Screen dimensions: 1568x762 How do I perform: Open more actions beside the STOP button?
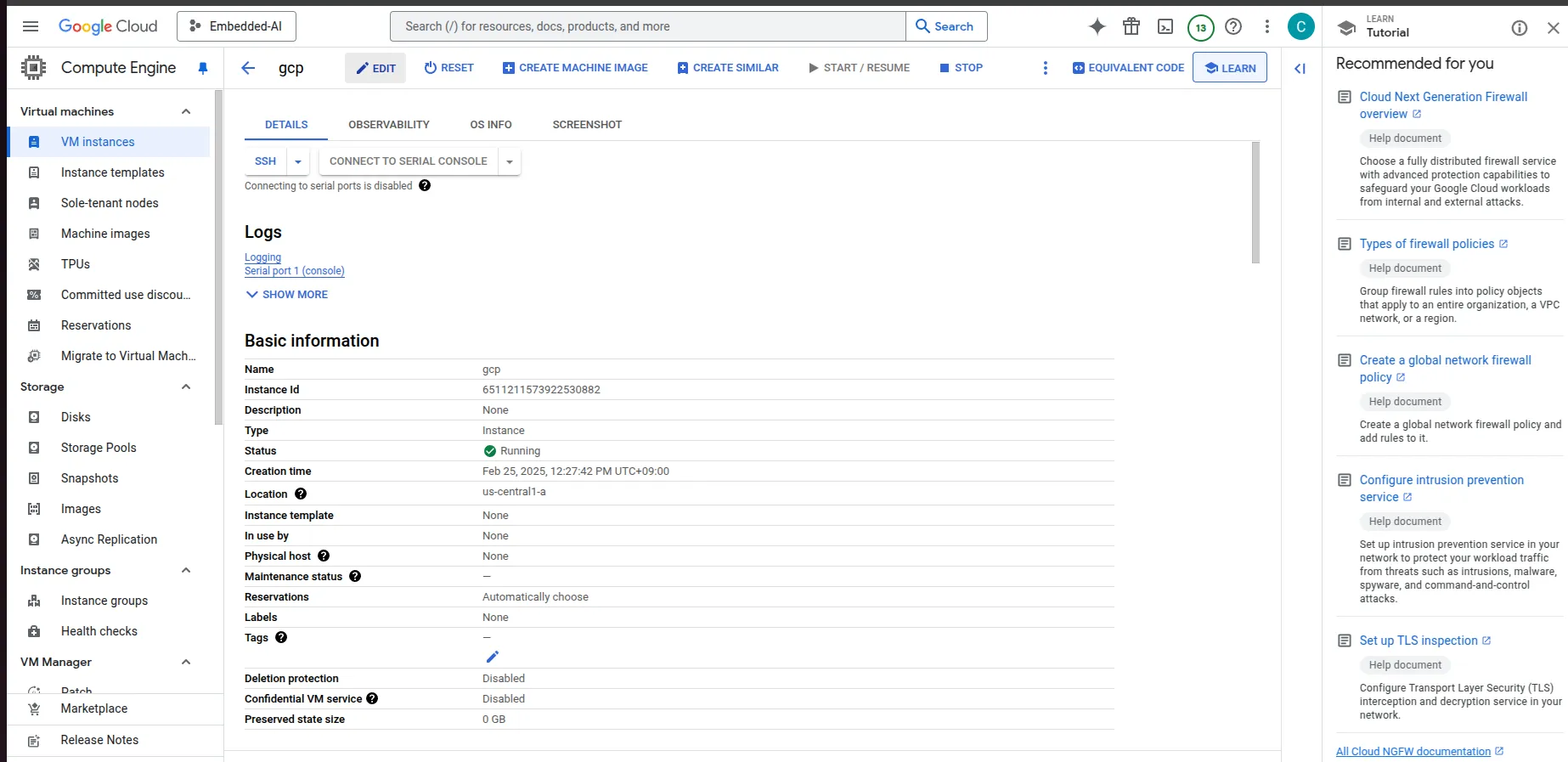pos(1045,68)
